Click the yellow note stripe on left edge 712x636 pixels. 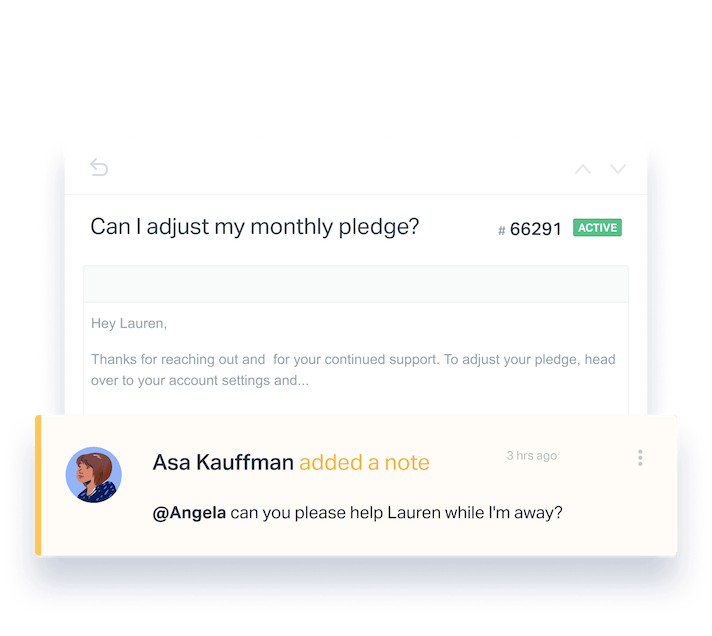point(38,485)
